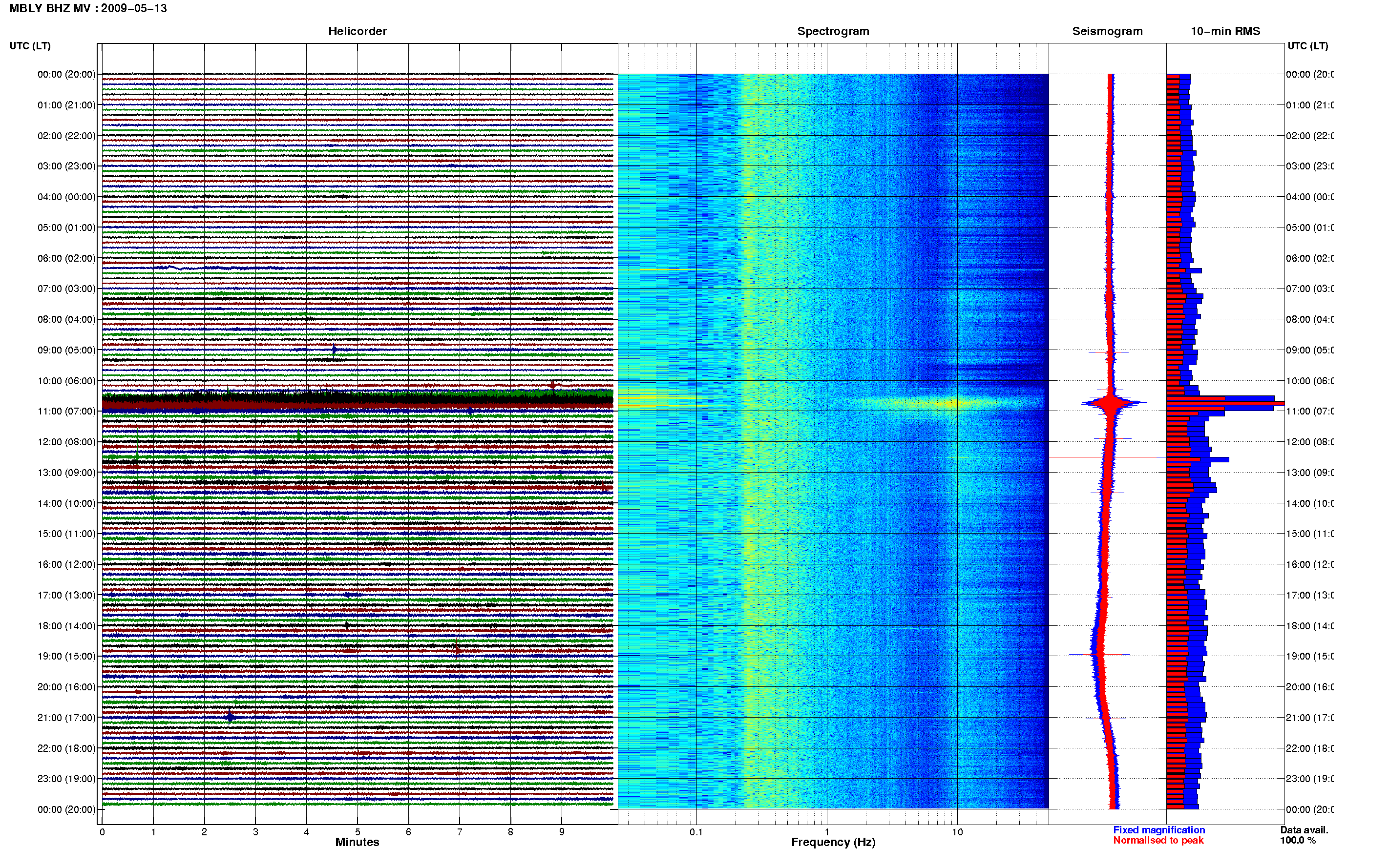The height and width of the screenshot is (868, 1389).
Task: Select the 'Data avail.' label
Action: point(1304,830)
